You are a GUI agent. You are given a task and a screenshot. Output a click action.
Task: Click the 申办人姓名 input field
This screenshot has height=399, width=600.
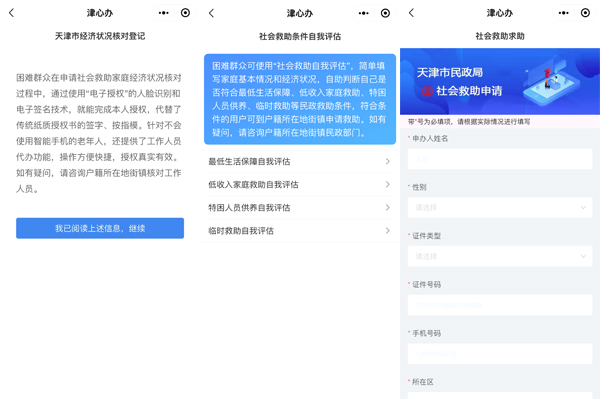(500, 159)
